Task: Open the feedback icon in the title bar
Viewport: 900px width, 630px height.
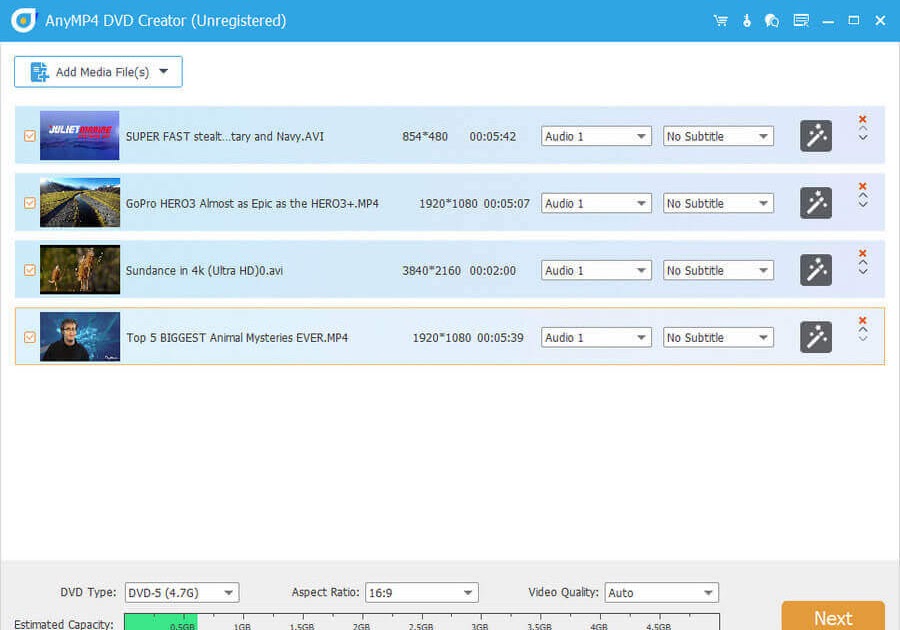Action: (800, 20)
